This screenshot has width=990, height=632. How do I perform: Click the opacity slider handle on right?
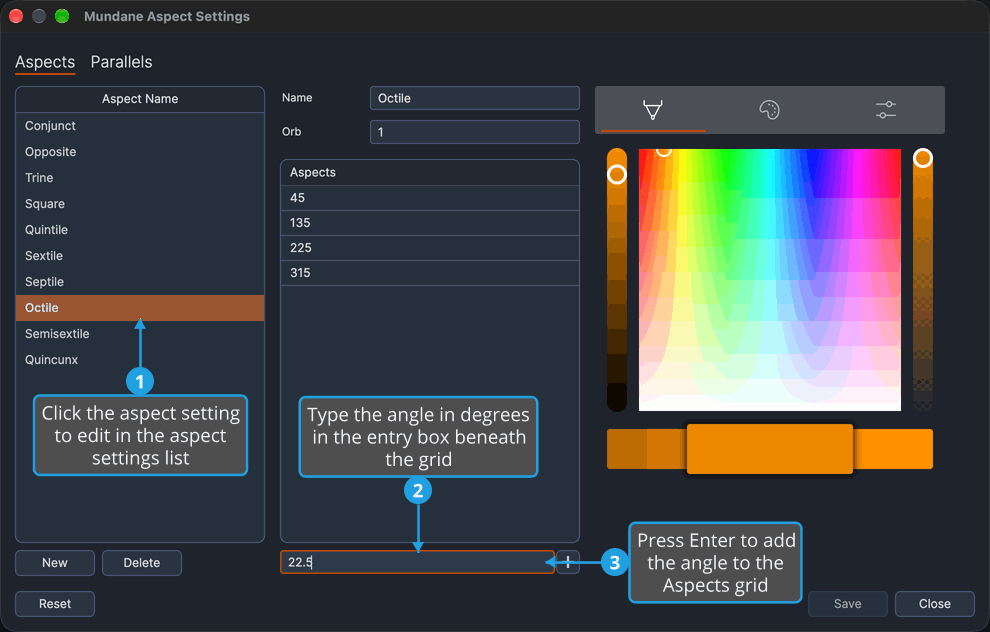pyautogui.click(x=922, y=158)
